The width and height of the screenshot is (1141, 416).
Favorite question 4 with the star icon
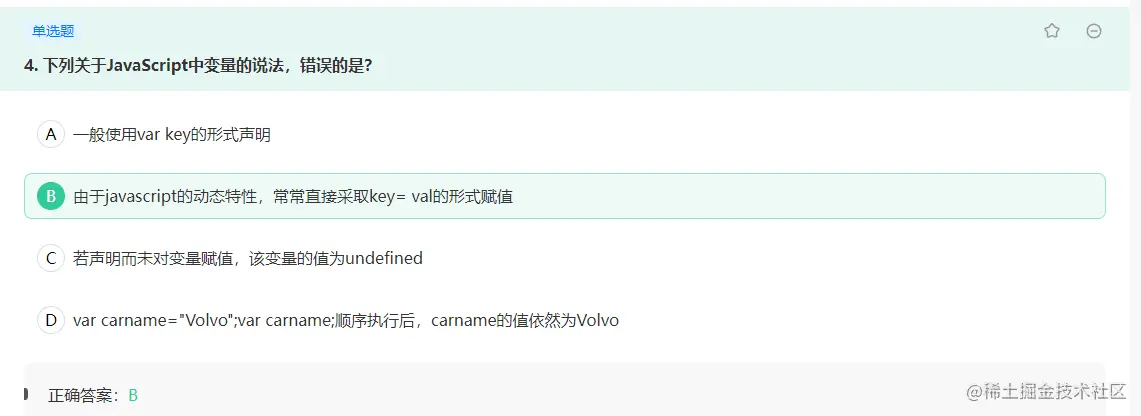point(1051,31)
